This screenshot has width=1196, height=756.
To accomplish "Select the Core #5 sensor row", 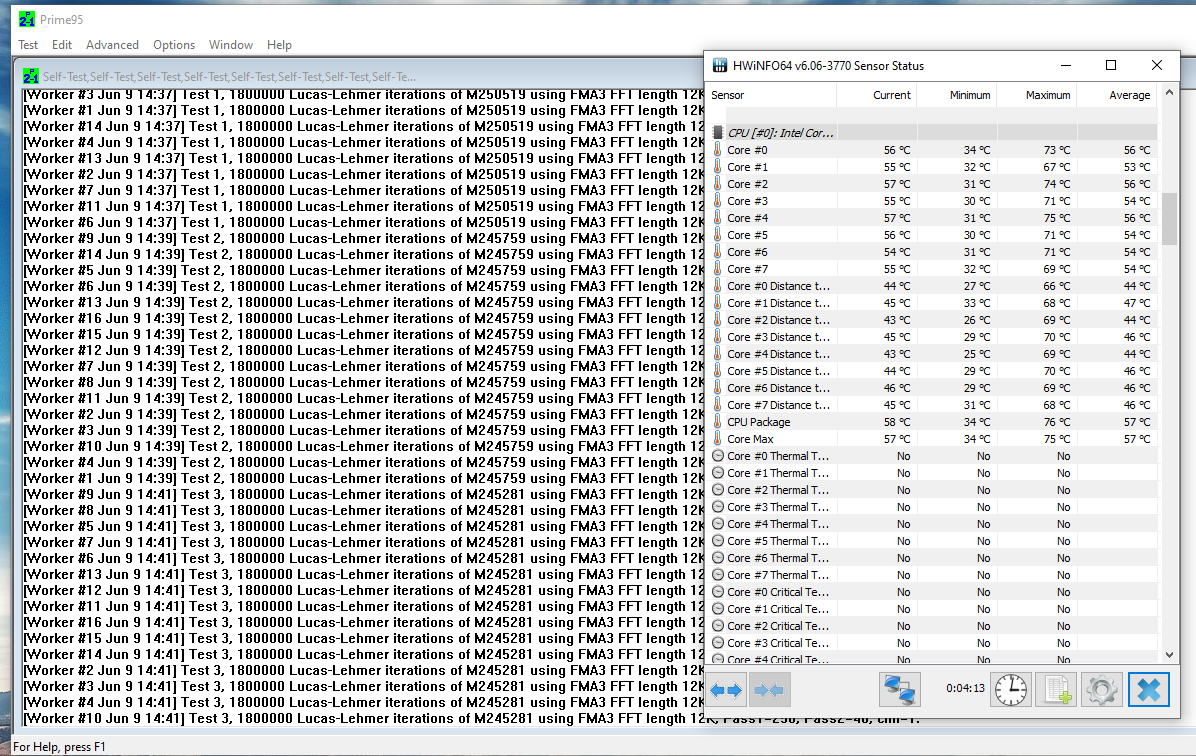I will [932, 235].
